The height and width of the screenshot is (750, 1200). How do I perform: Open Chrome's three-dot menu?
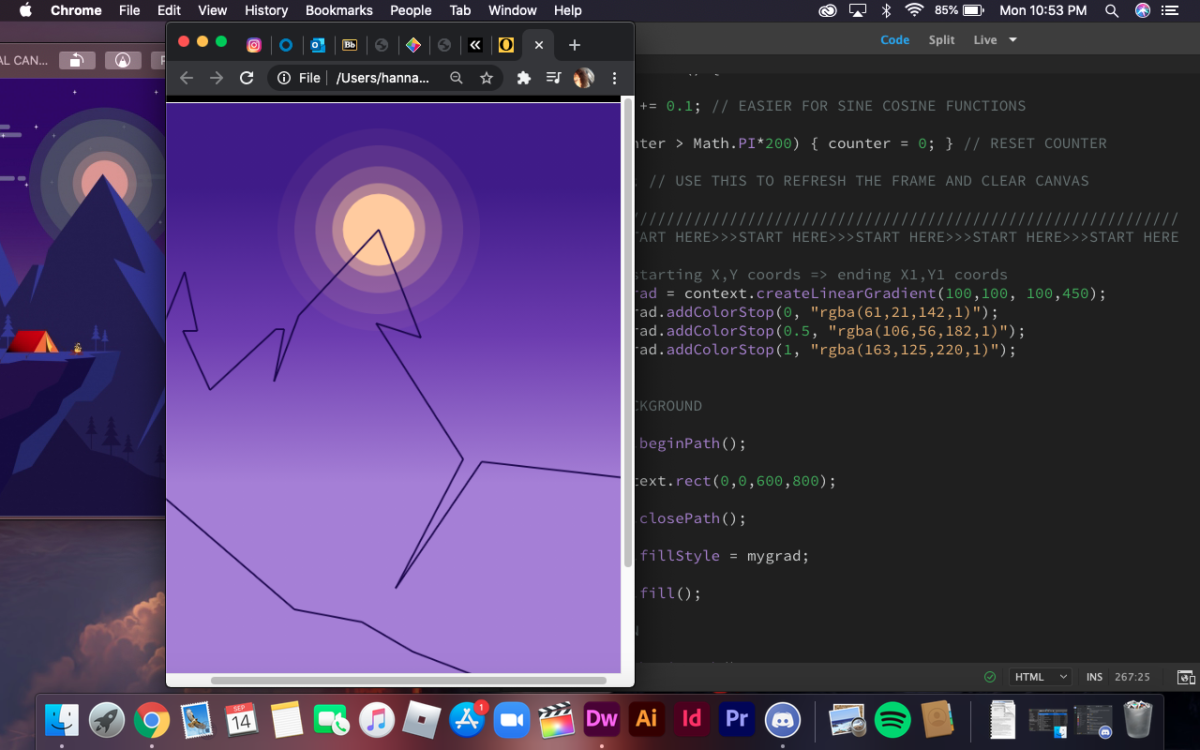(x=614, y=78)
